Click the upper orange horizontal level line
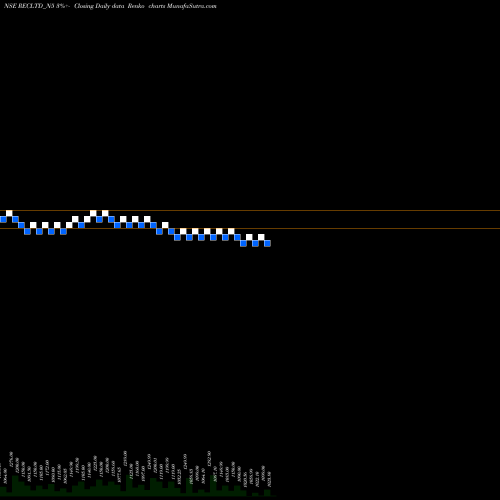The image size is (500, 500). pyautogui.click(x=250, y=210)
